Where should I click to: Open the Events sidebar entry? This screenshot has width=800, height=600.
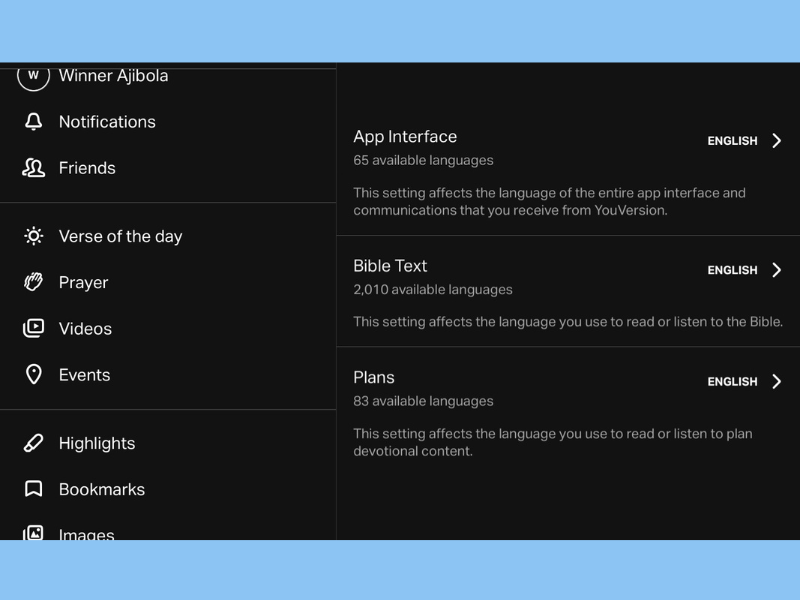84,375
